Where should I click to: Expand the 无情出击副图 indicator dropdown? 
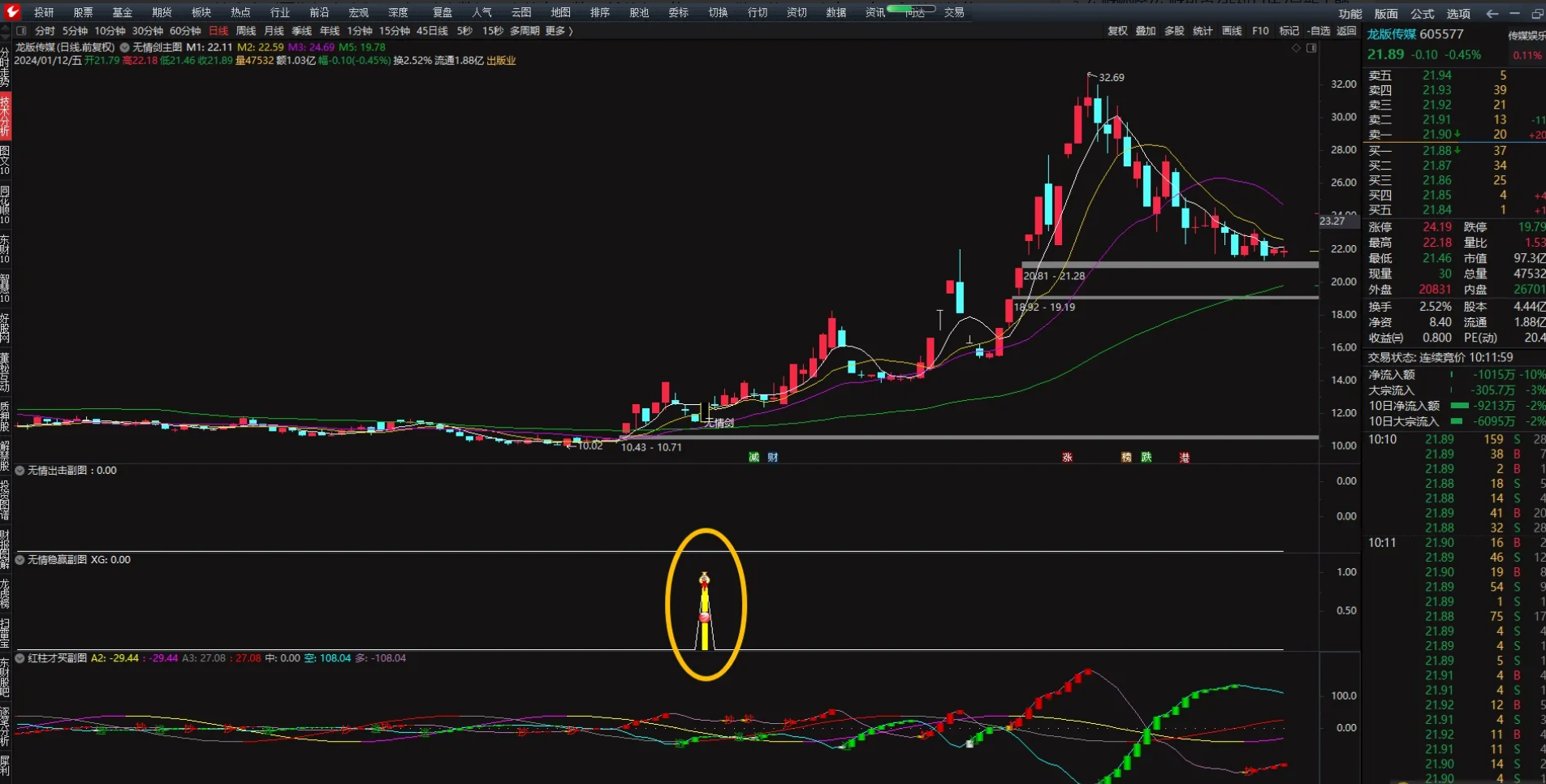click(20, 471)
